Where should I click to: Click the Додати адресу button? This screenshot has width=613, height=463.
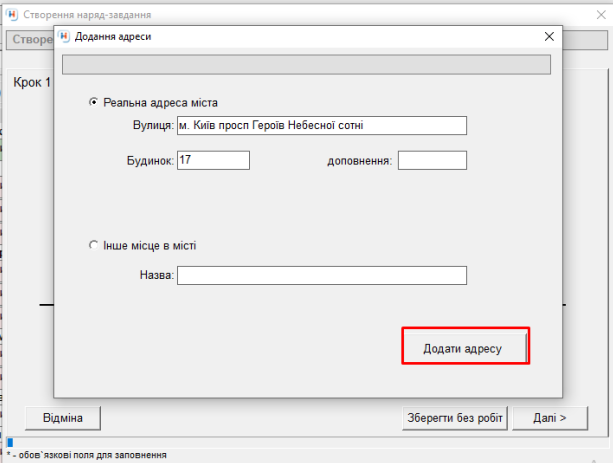point(465,346)
